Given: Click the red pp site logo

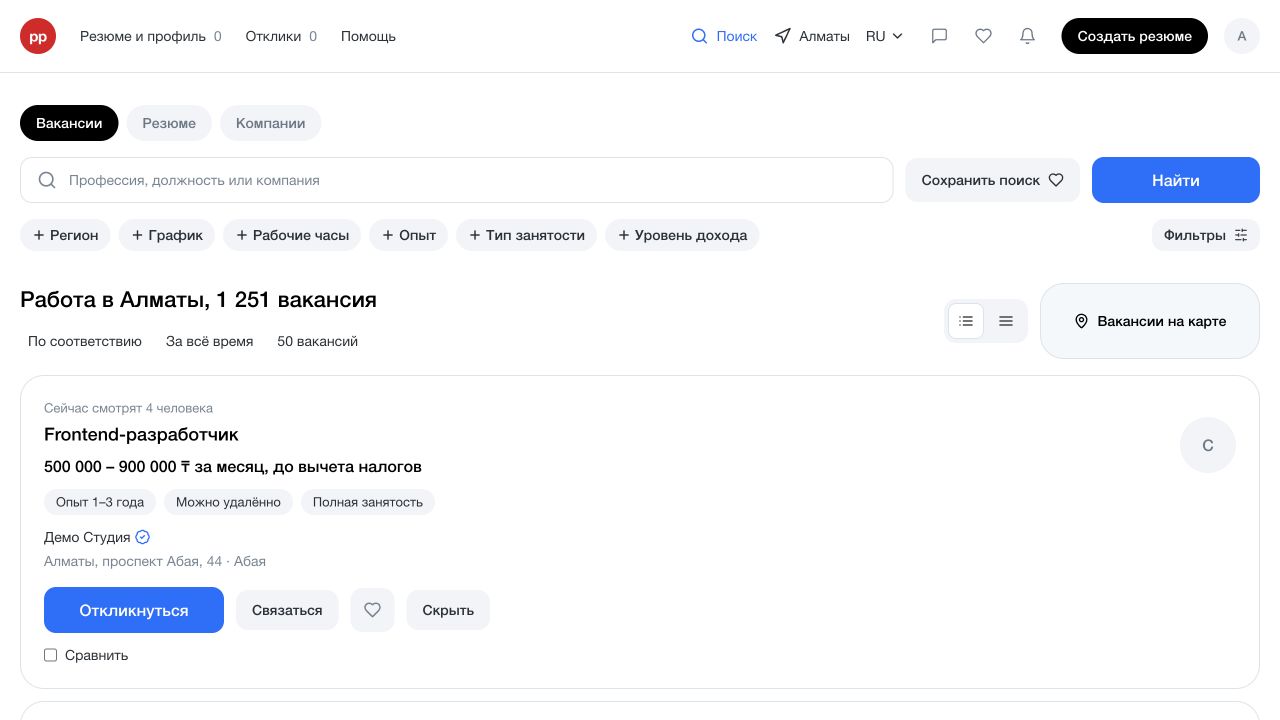Looking at the screenshot, I should click(x=38, y=36).
